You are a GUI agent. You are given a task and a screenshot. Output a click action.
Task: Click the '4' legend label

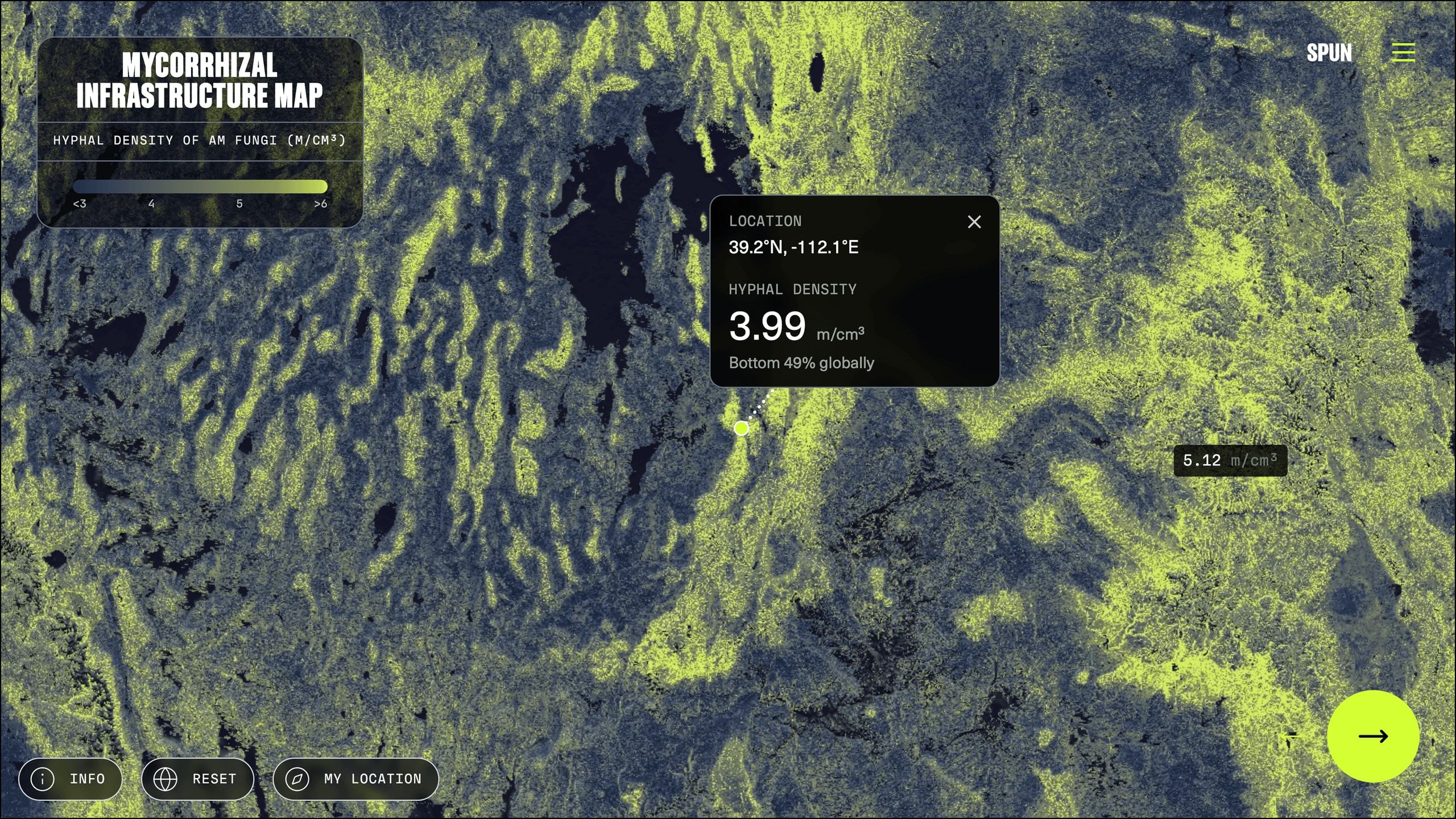pos(151,204)
